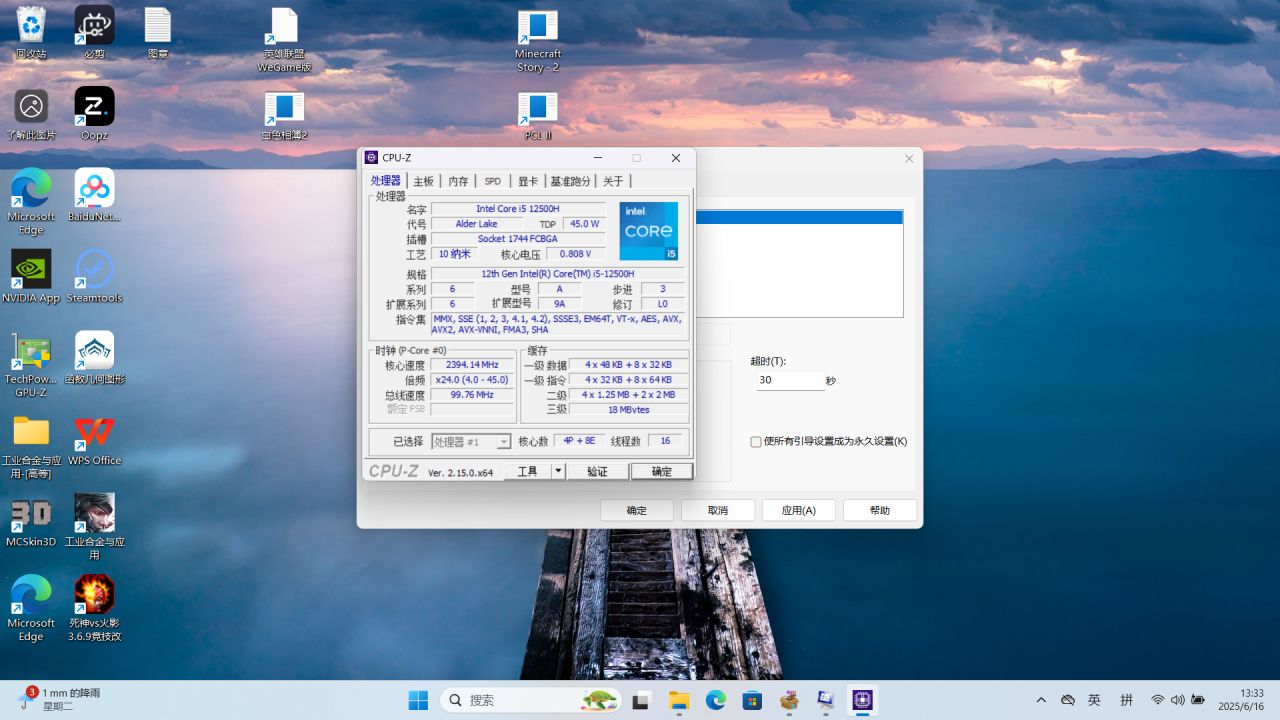Click the Intel Core i5 logo in CPU-Z

coord(648,231)
